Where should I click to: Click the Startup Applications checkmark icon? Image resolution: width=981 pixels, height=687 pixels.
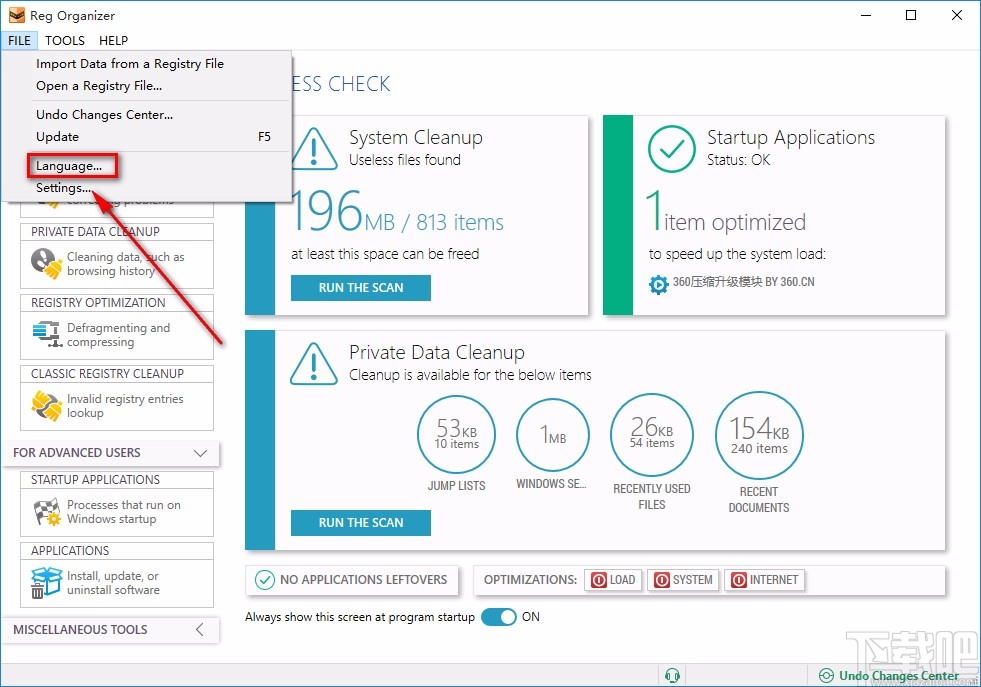pos(671,149)
